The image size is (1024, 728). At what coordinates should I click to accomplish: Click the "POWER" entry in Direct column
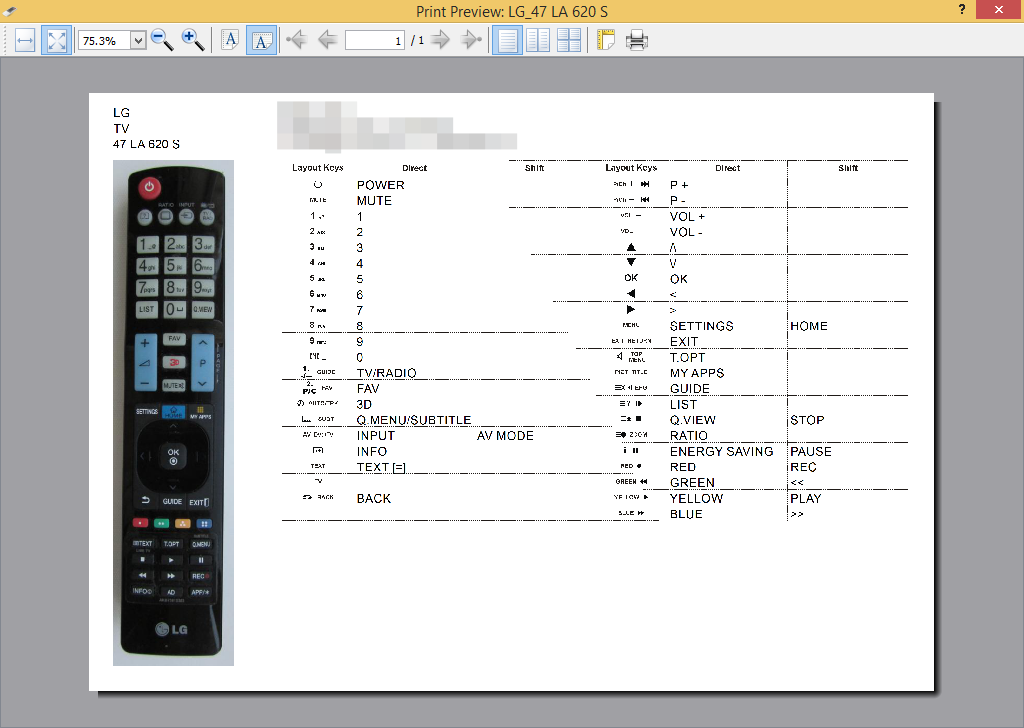[x=381, y=185]
